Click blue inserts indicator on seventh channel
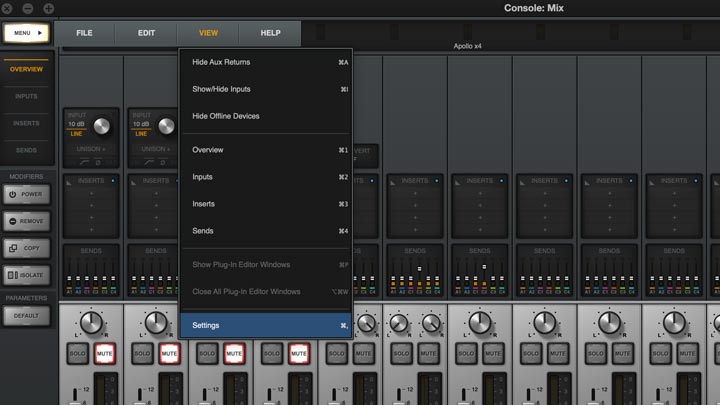The image size is (720, 405). (501, 181)
